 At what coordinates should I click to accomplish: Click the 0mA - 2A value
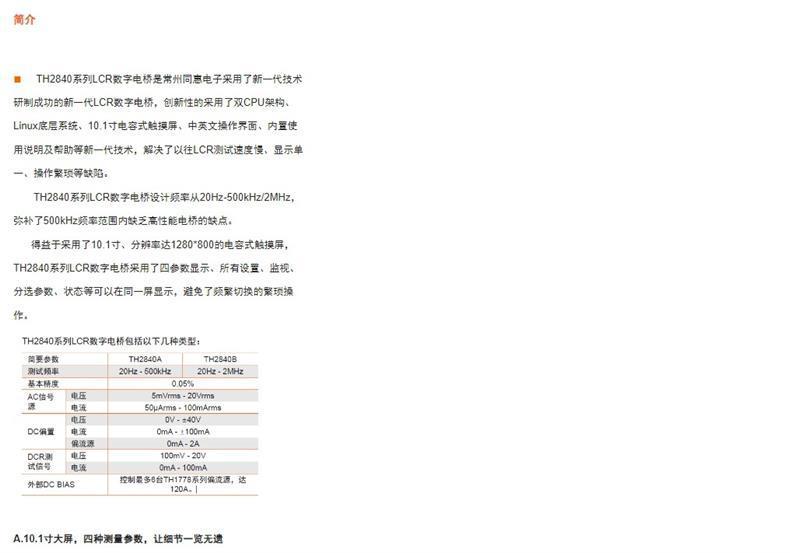coord(183,444)
